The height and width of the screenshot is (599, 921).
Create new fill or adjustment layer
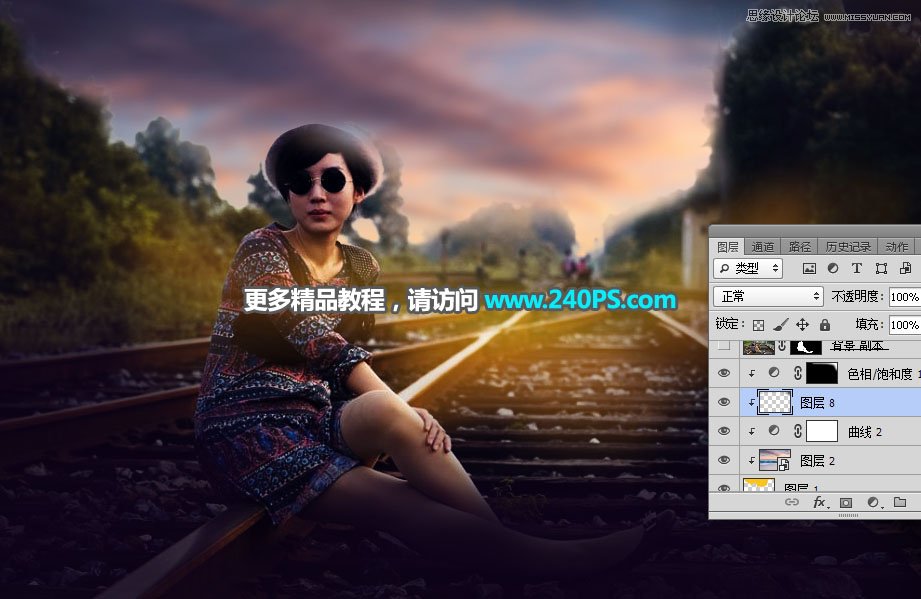click(873, 502)
